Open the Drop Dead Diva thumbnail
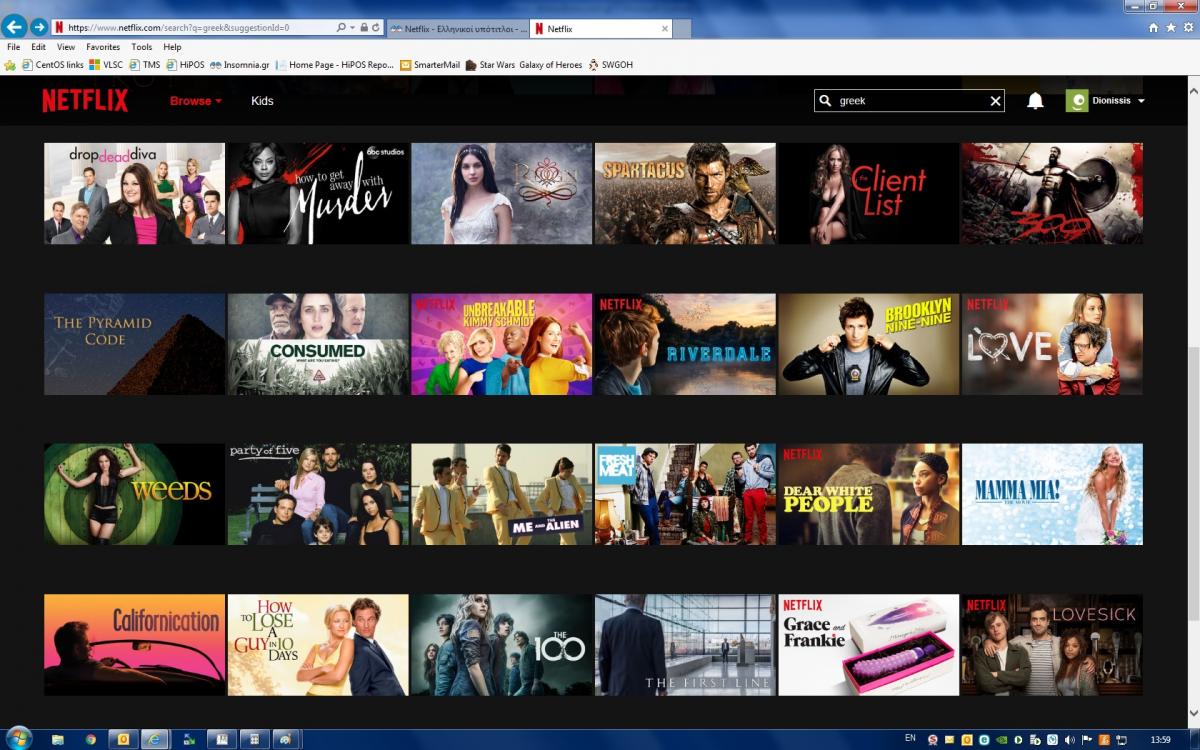The width and height of the screenshot is (1200, 750). 134,193
